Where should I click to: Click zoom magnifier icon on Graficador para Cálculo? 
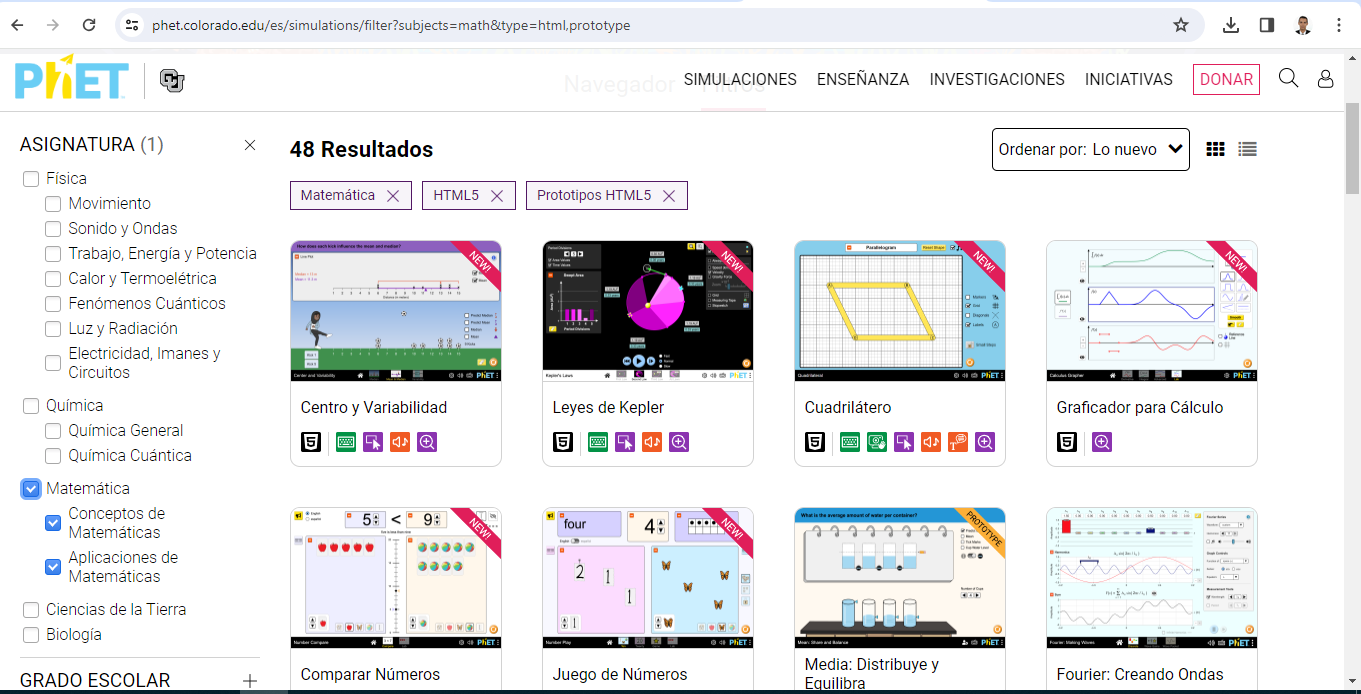1102,441
